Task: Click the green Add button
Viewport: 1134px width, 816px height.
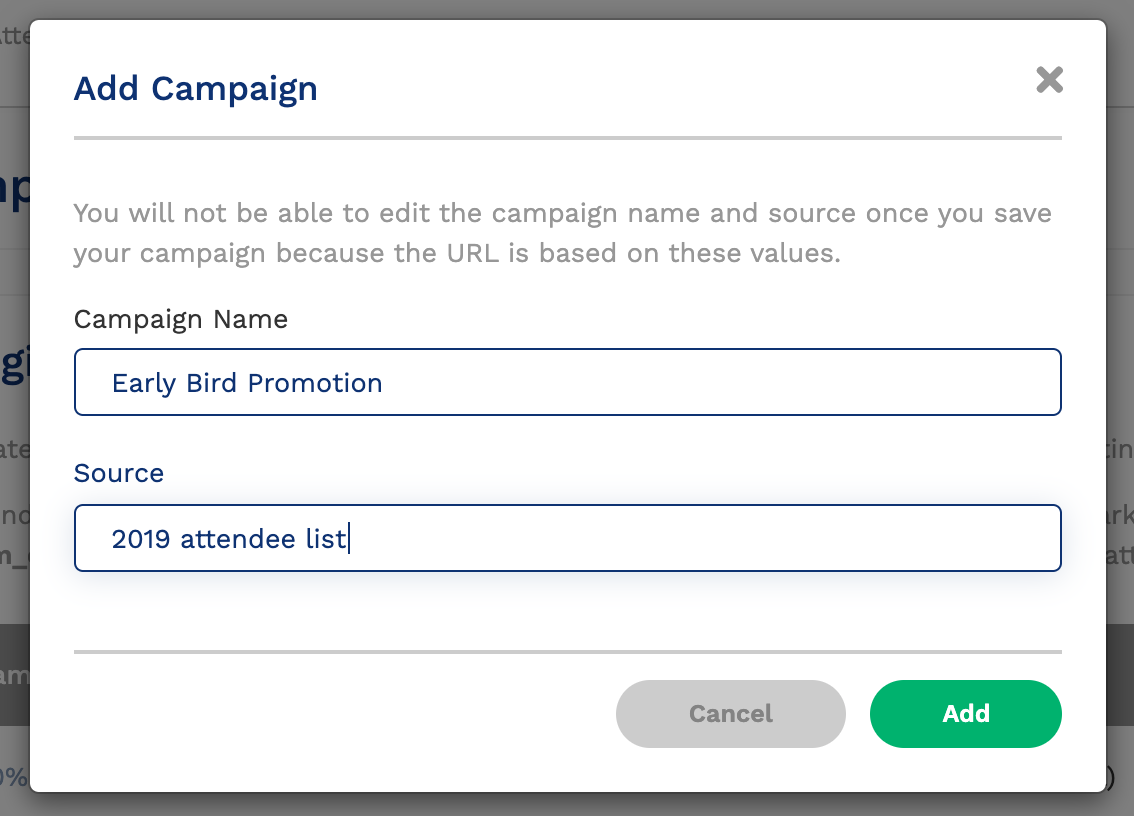Action: [964, 713]
